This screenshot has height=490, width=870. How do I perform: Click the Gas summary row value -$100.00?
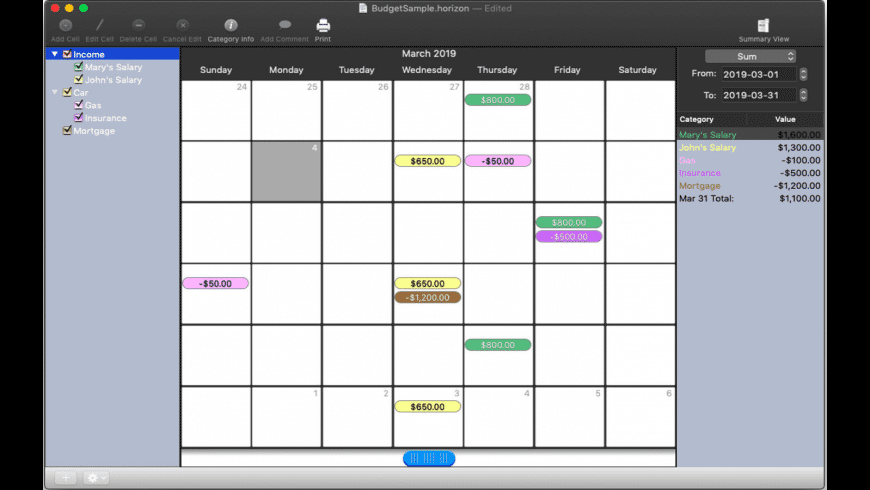click(801, 160)
